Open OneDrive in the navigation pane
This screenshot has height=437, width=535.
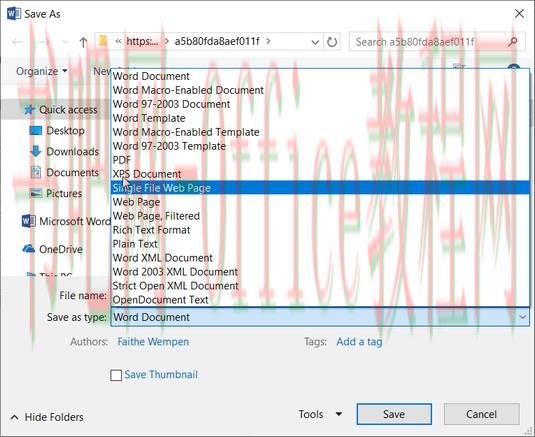61,249
